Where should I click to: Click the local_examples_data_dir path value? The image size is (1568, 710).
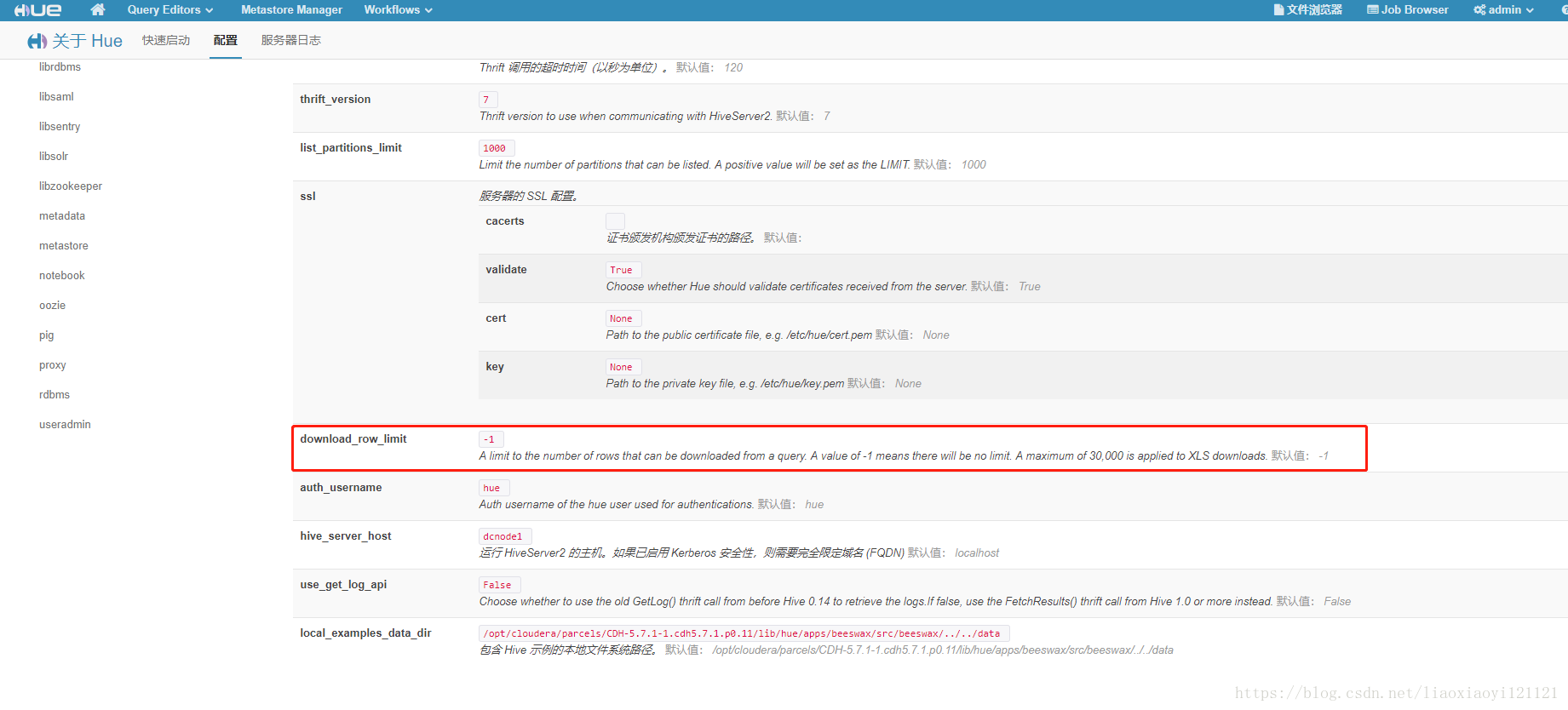point(744,633)
